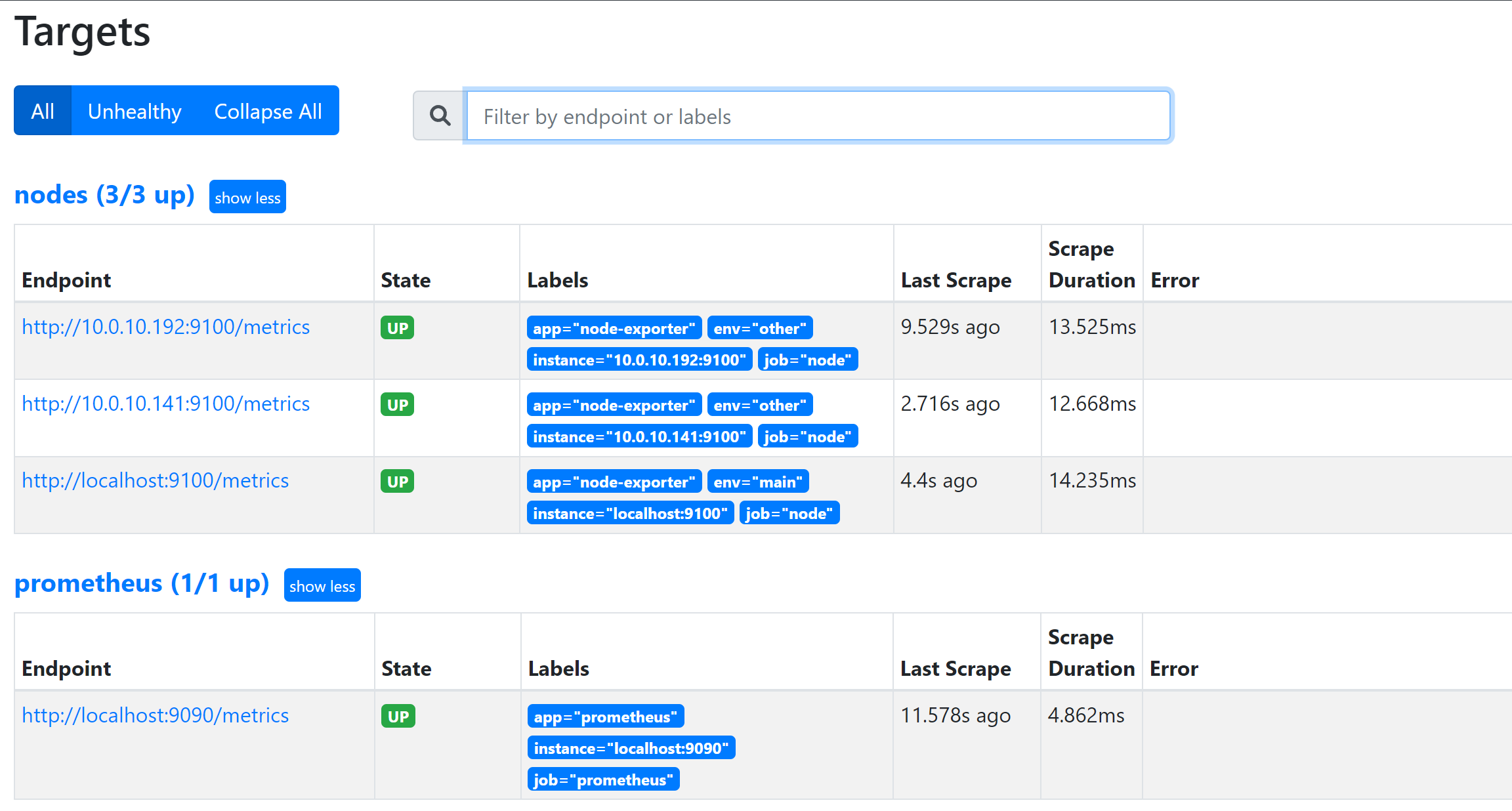
Task: Click UP badge for 10.0.10.192 target
Action: [397, 327]
